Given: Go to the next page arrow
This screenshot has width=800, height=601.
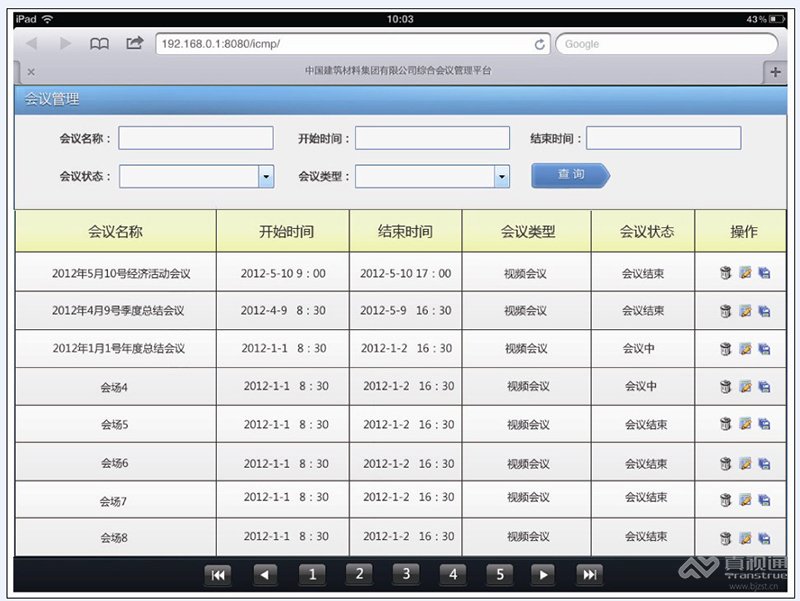Looking at the screenshot, I should pos(542,574).
